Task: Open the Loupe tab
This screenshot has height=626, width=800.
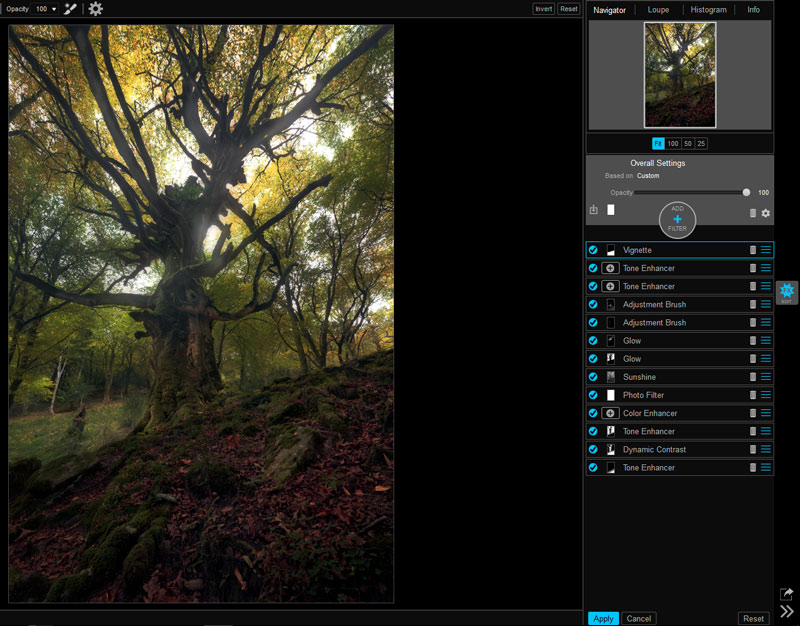Action: click(658, 10)
